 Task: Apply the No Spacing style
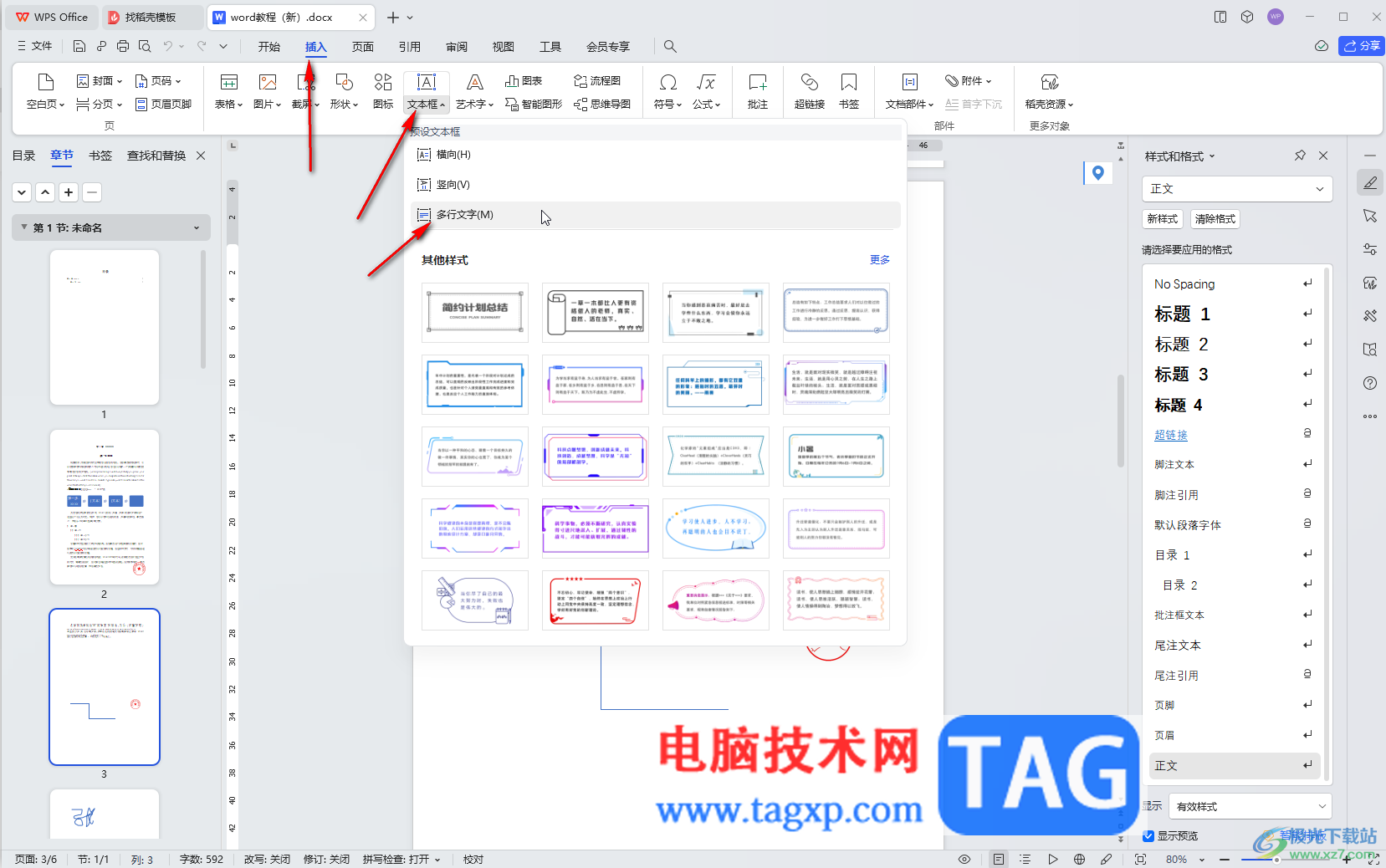(1231, 284)
